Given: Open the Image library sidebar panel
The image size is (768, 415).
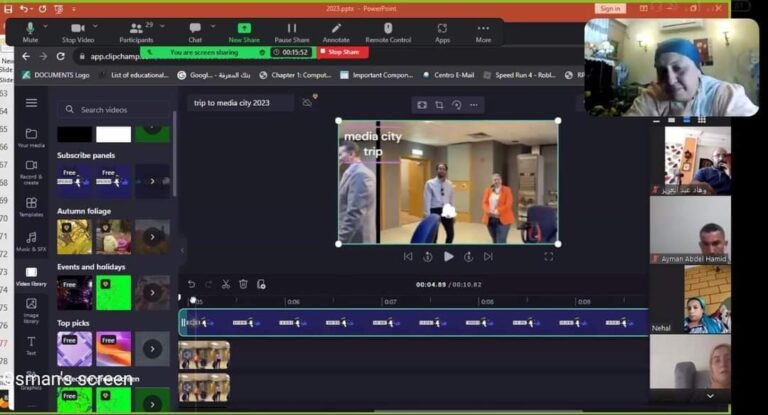Looking at the screenshot, I should coord(31,310).
